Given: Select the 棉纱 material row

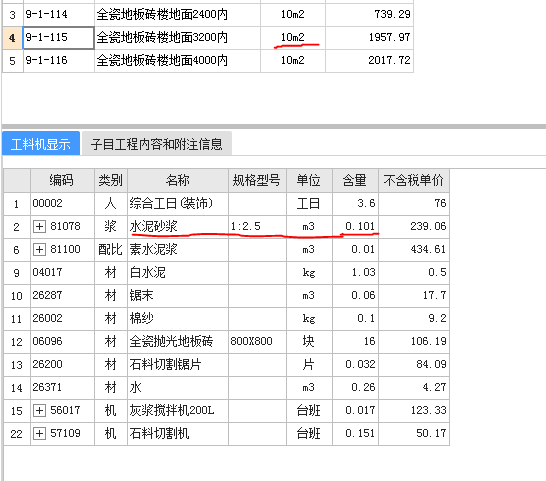Looking at the screenshot, I should coord(227,319).
